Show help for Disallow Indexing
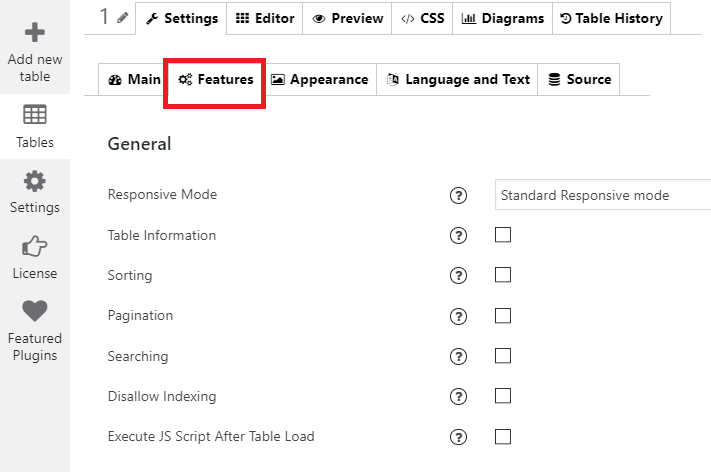This screenshot has height=472, width=711. click(x=458, y=396)
